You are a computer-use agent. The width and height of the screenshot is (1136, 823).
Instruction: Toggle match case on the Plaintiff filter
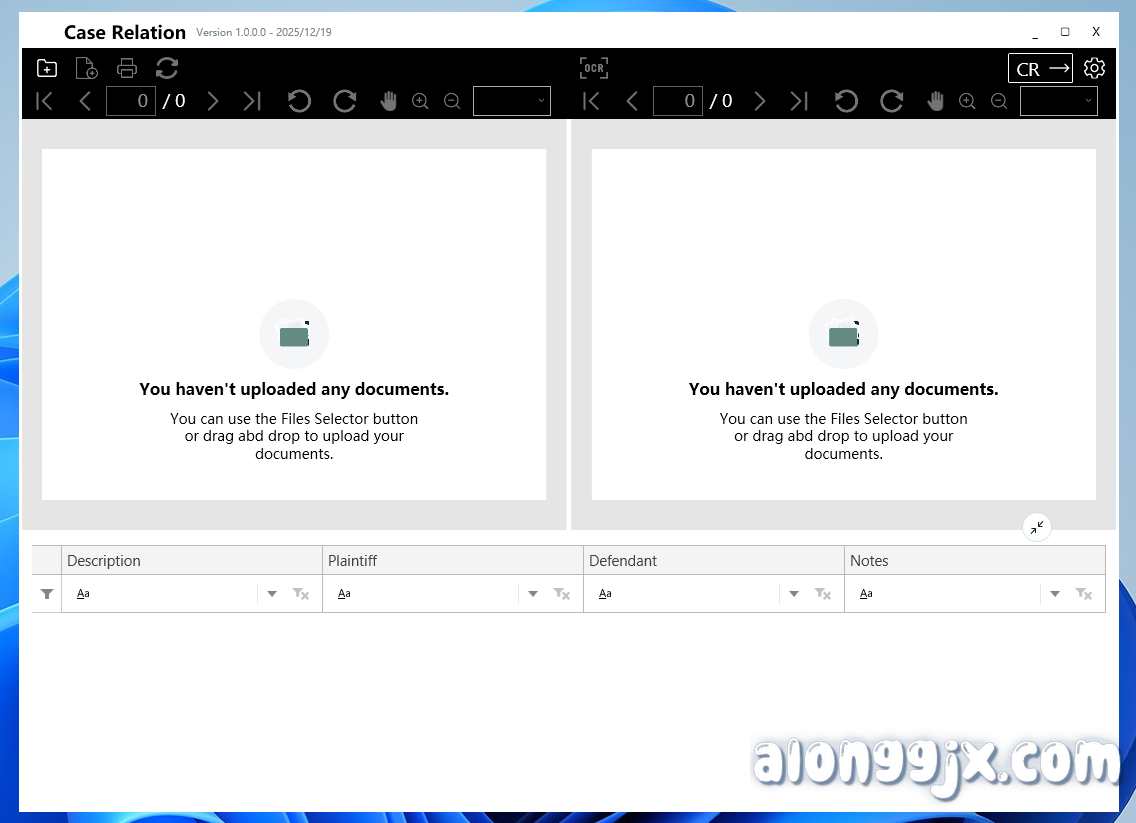click(344, 593)
